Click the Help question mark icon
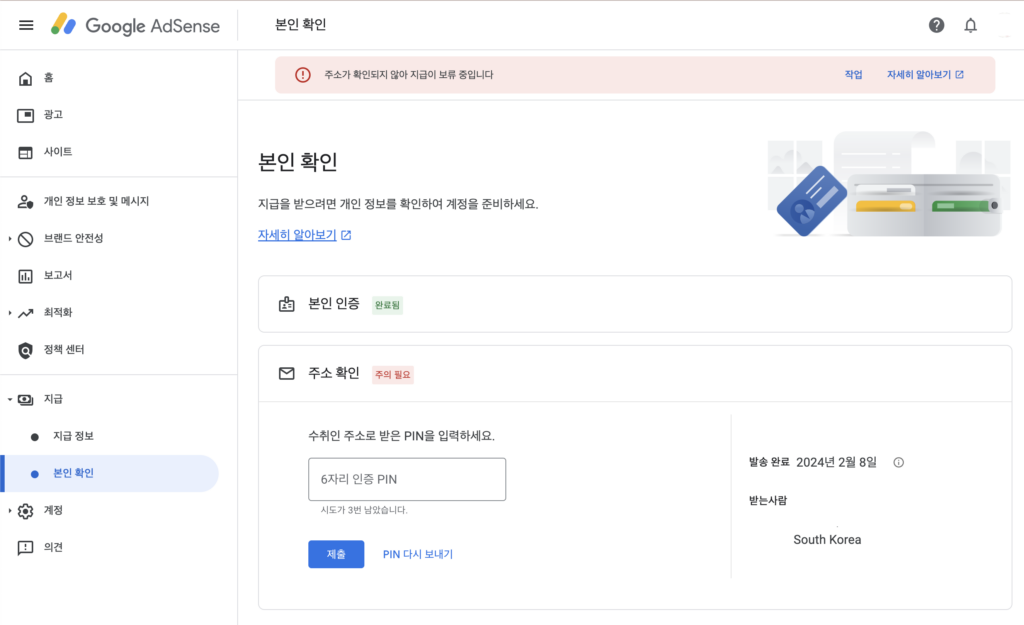 936,25
